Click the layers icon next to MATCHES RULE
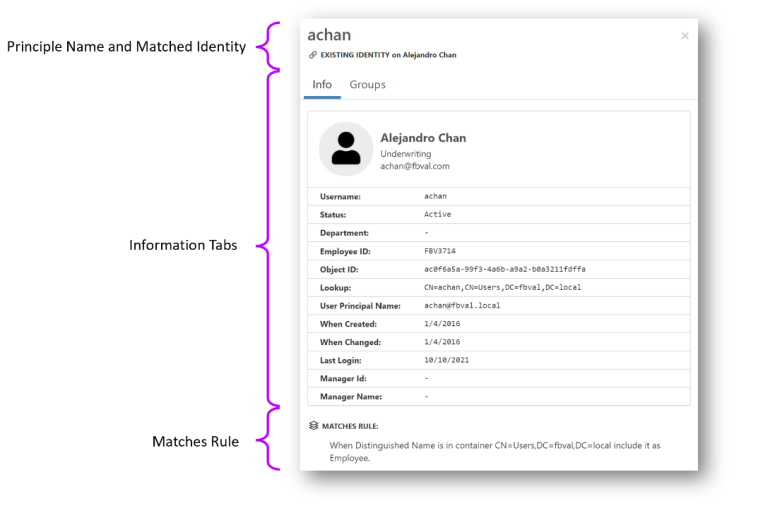This screenshot has width=758, height=520. pos(313,426)
